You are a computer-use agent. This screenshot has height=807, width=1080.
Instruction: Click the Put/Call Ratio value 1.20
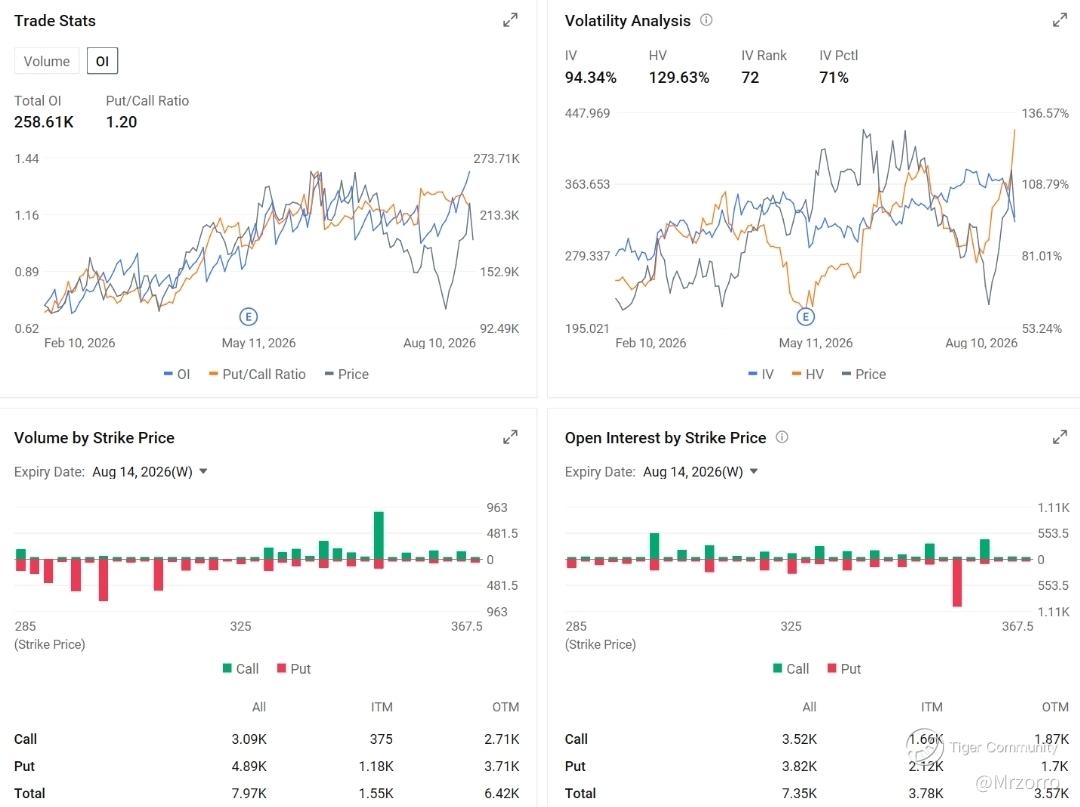(121, 122)
